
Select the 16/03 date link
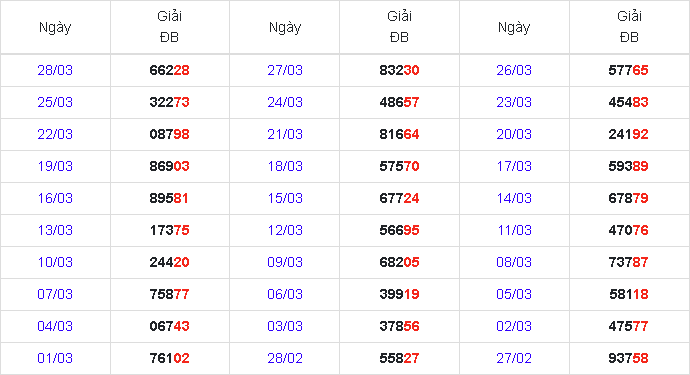point(55,198)
